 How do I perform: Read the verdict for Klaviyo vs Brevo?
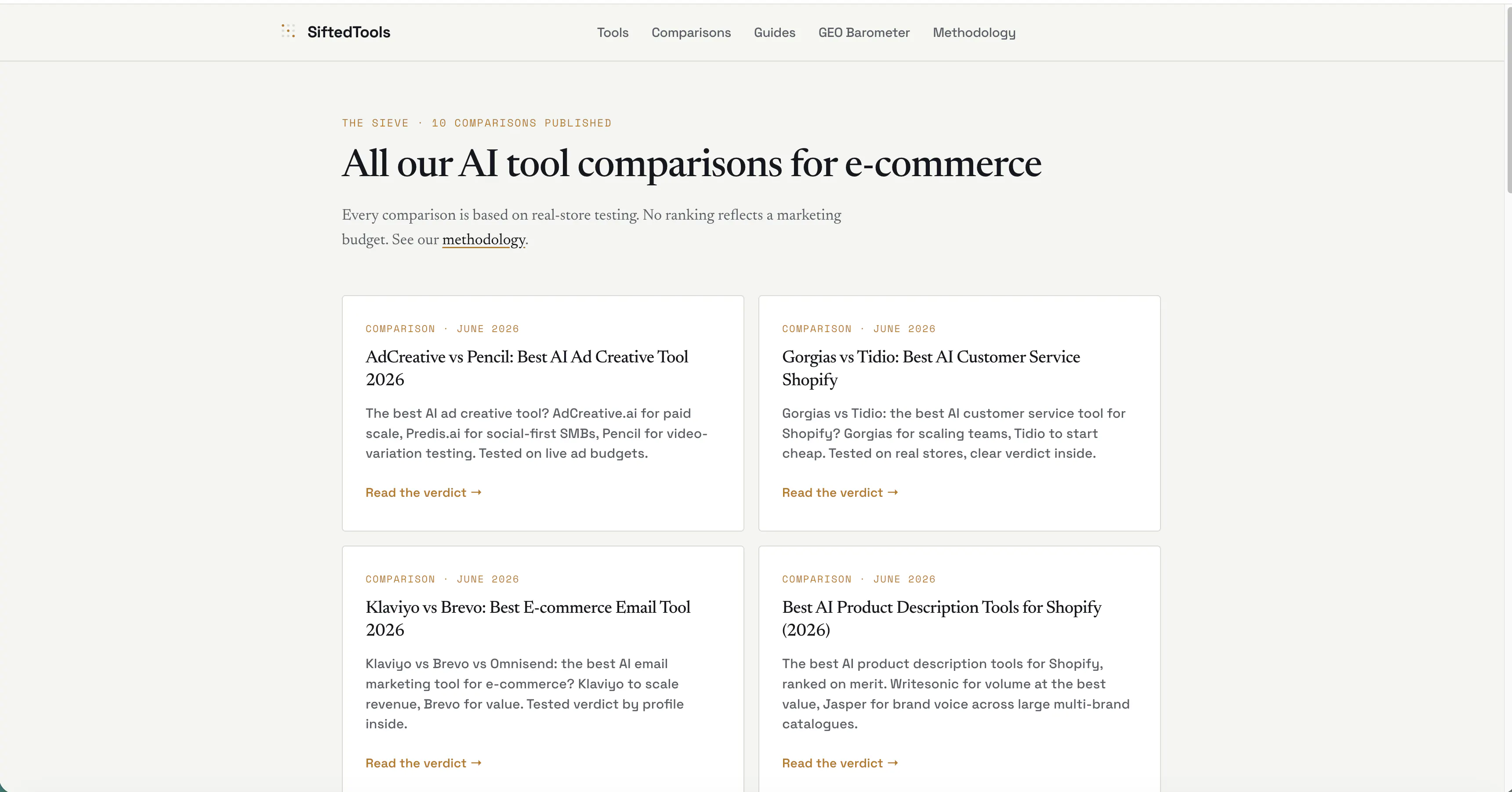pos(423,763)
